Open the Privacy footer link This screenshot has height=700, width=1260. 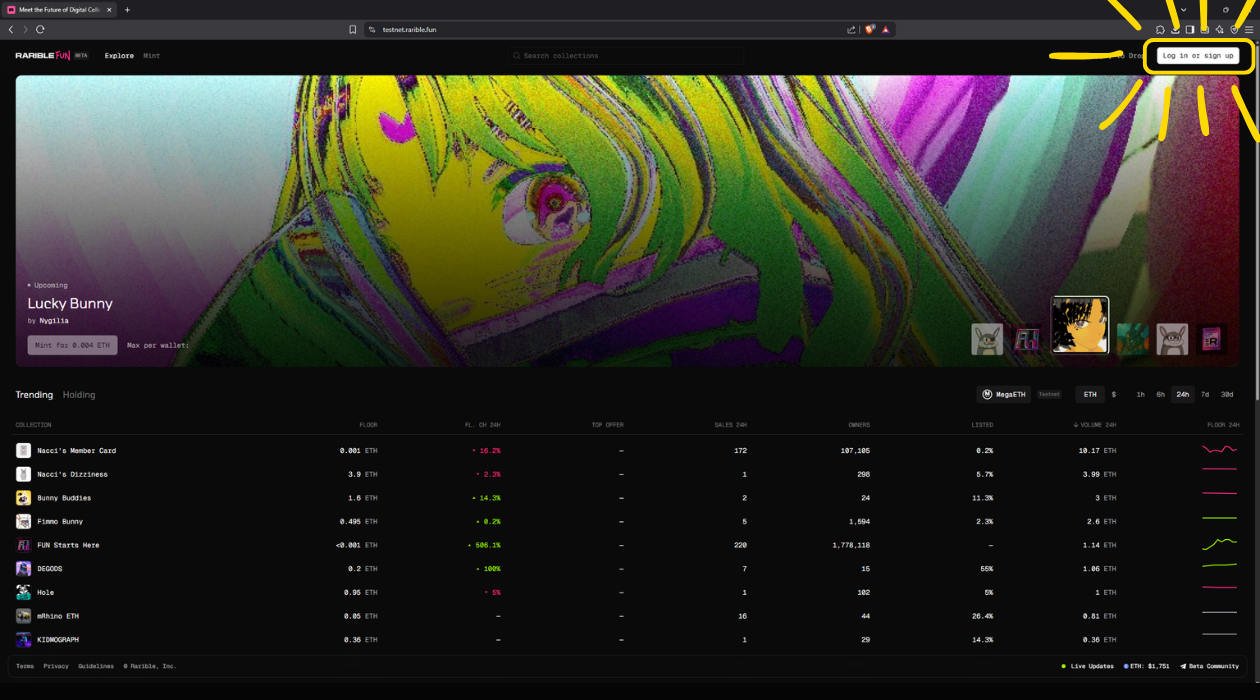[56, 666]
